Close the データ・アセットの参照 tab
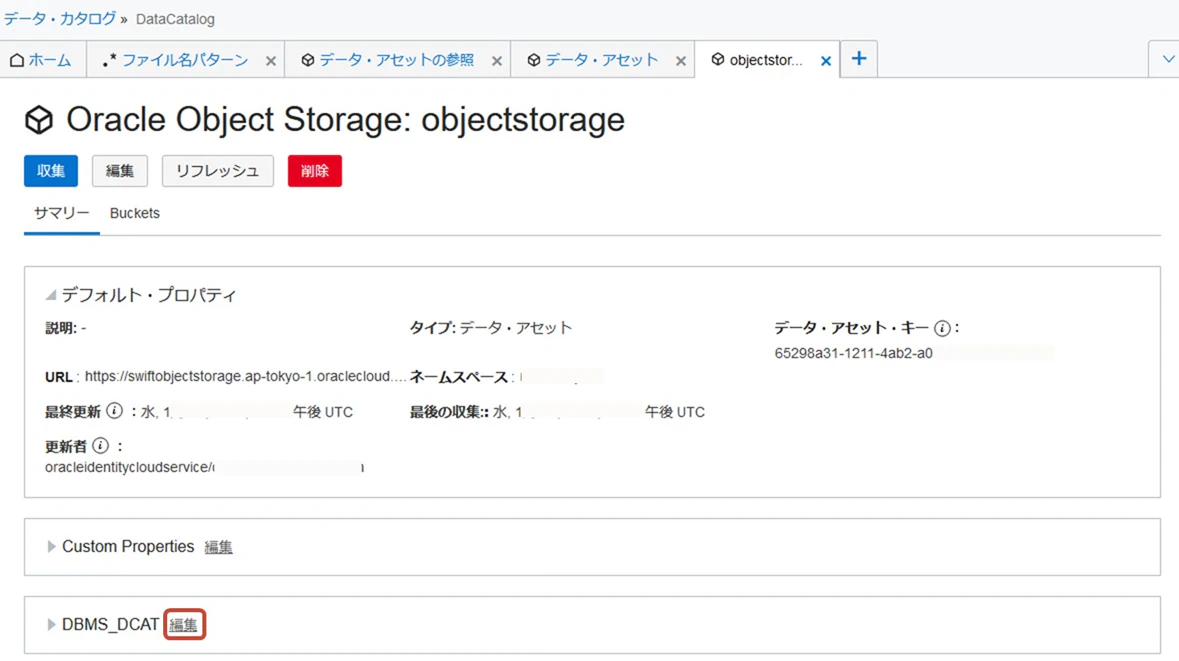Viewport: 1179px width, 661px height. pyautogui.click(x=496, y=61)
